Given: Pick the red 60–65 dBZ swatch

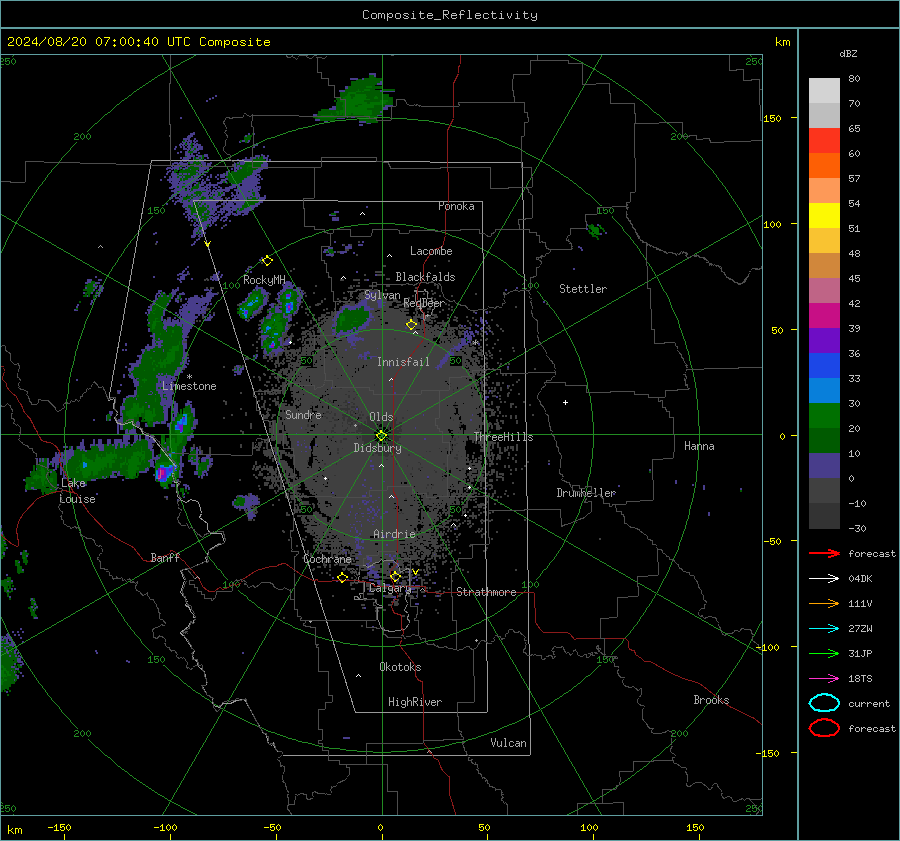Looking at the screenshot, I should click(824, 141).
